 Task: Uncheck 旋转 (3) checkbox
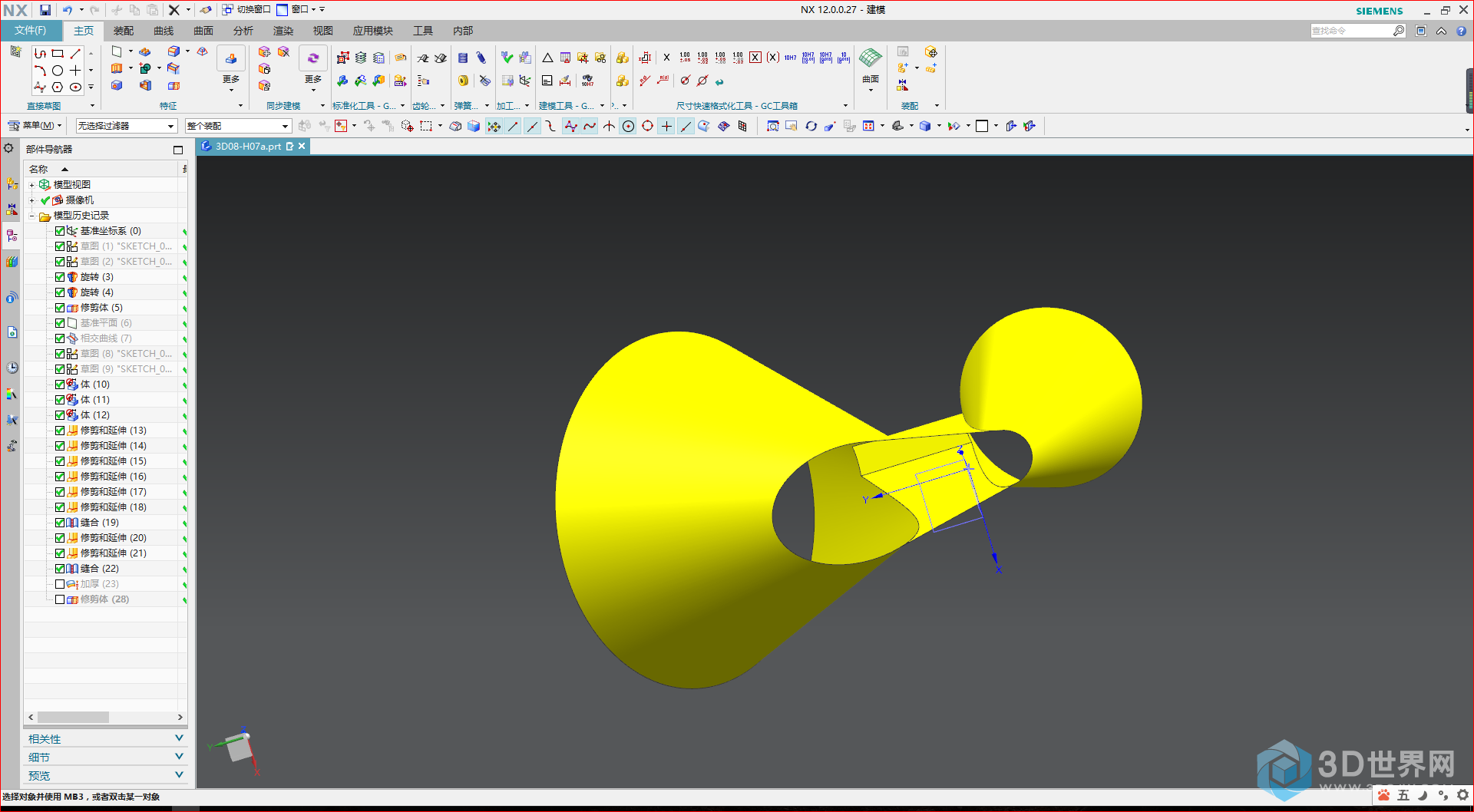(60, 277)
